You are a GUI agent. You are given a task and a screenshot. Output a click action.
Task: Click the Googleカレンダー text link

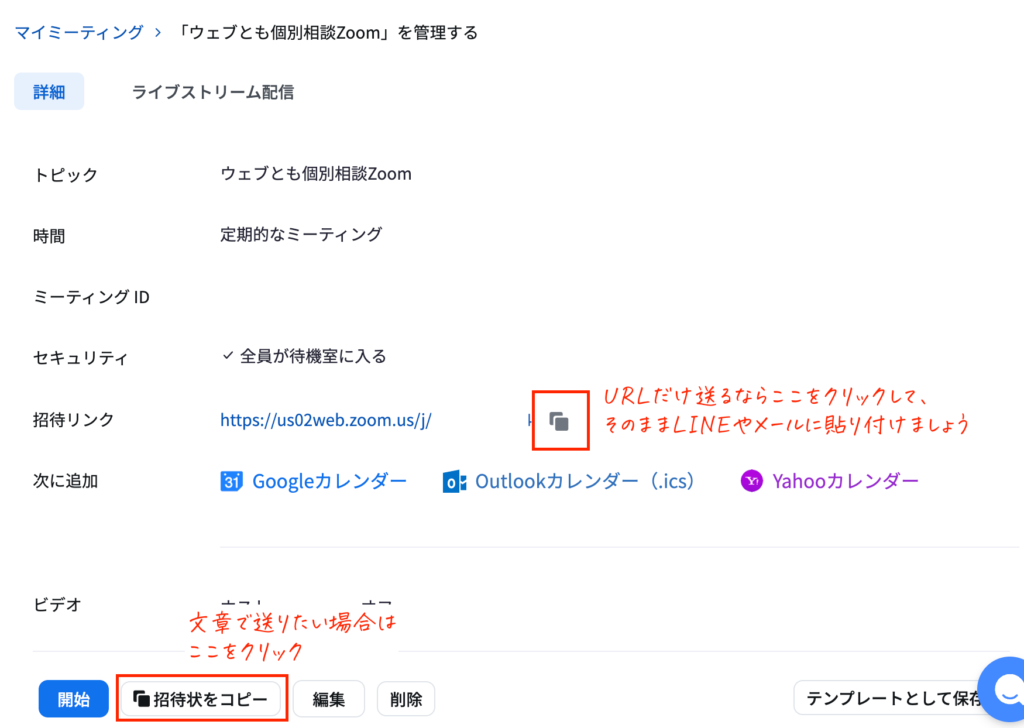point(329,481)
